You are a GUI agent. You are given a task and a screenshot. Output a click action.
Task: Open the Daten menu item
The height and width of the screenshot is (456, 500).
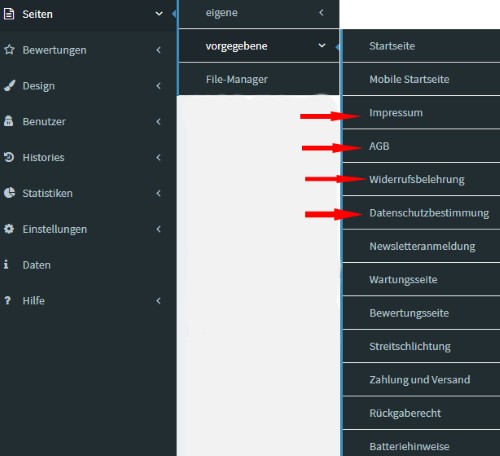coord(88,265)
